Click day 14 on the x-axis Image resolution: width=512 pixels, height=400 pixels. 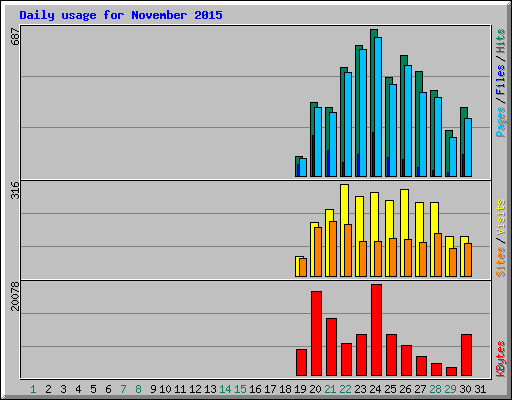(225, 389)
